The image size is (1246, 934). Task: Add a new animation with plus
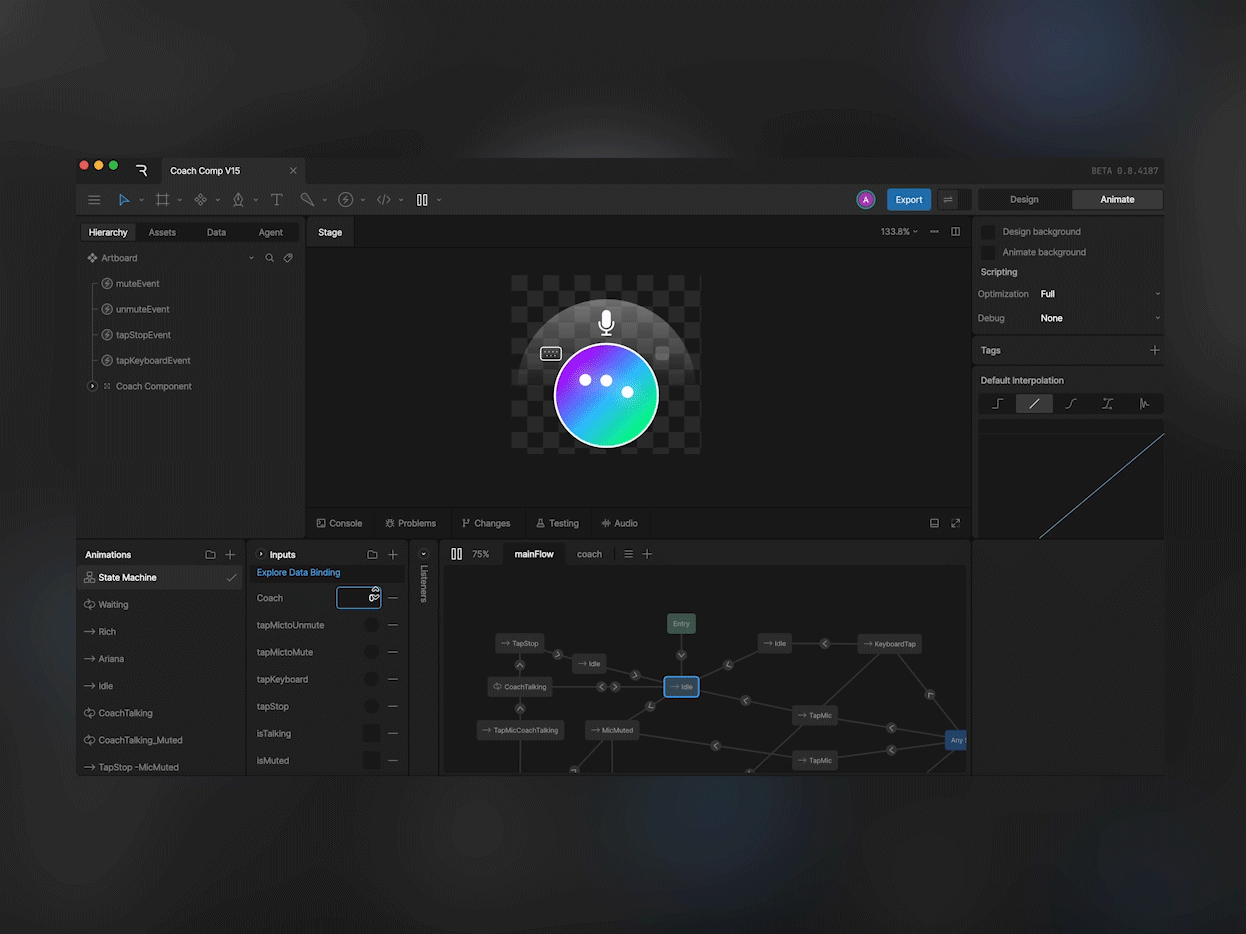231,554
